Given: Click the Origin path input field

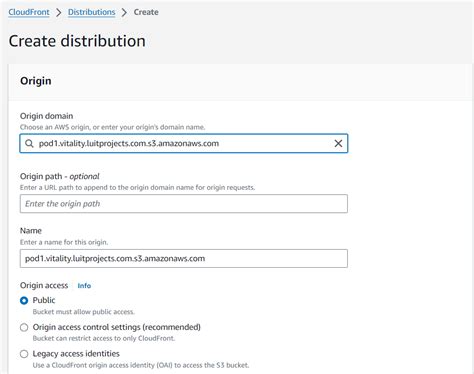Looking at the screenshot, I should coord(184,204).
